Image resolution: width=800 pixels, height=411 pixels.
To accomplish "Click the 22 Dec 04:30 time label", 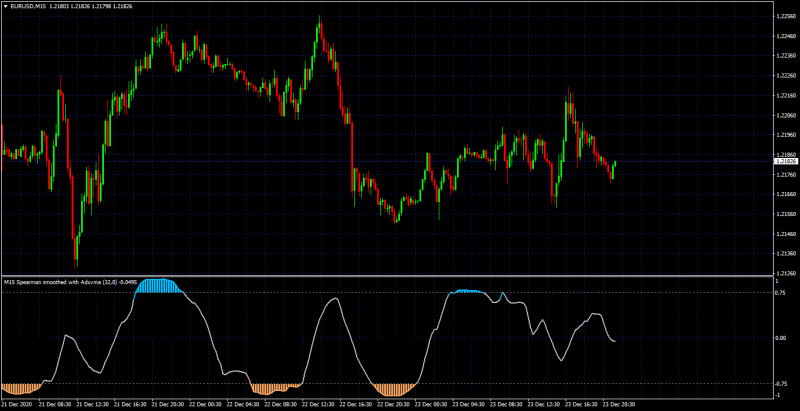I will point(244,403).
